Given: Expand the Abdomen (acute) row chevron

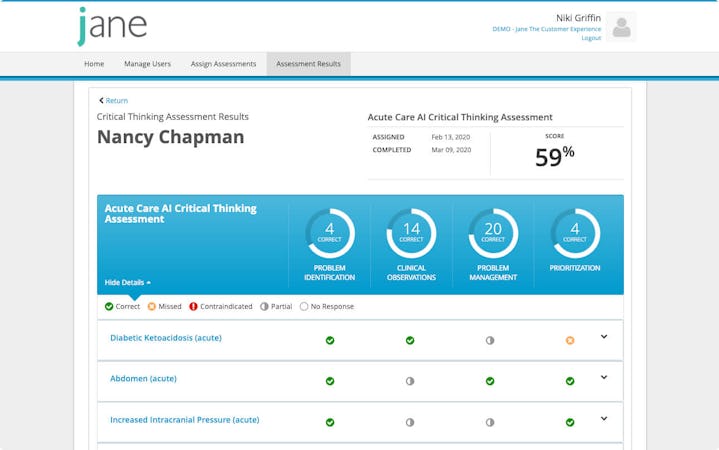Looking at the screenshot, I should click(x=604, y=378).
